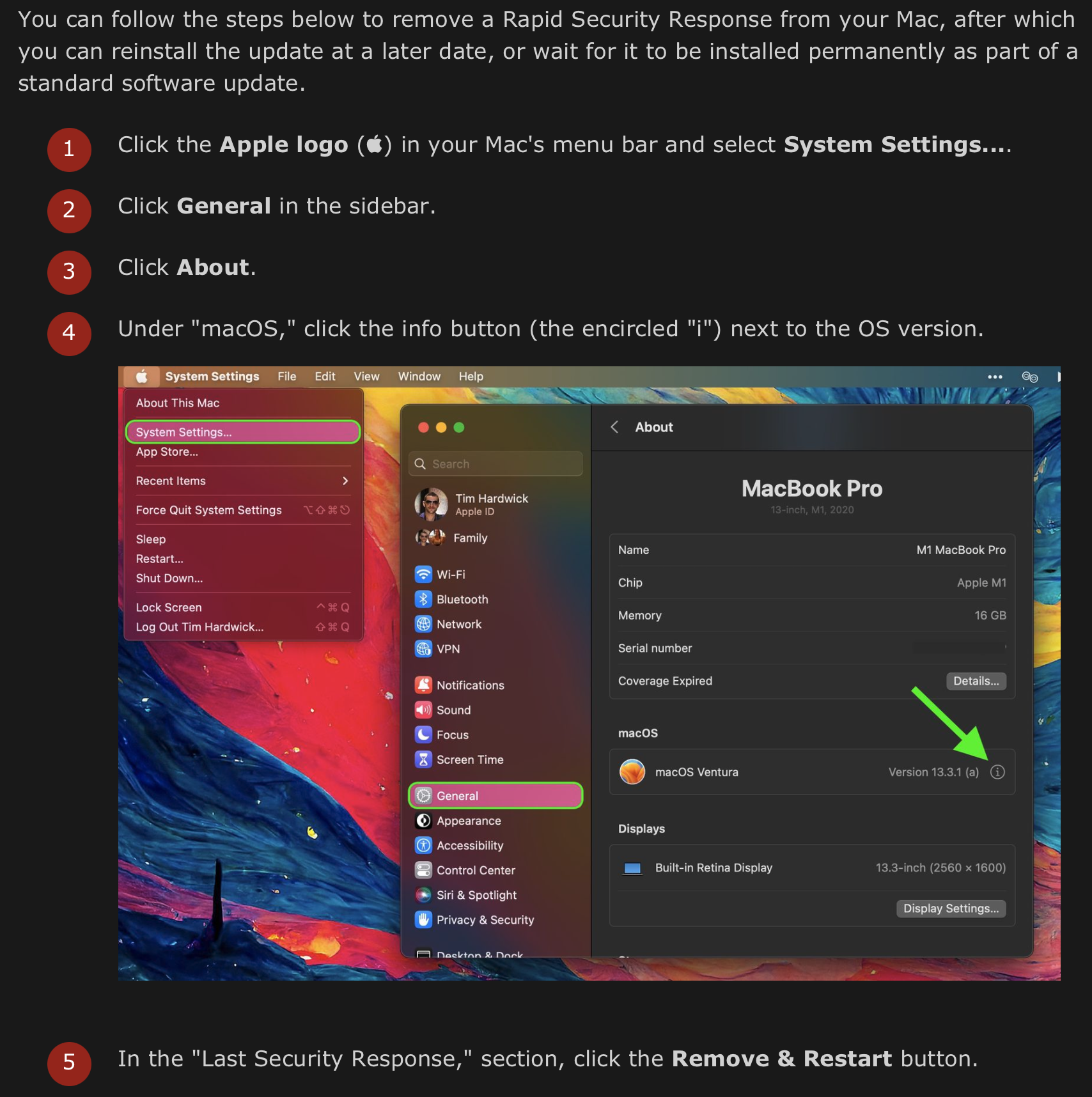Viewport: 1092px width, 1097px height.
Task: Click the green zoom window button
Action: click(459, 428)
